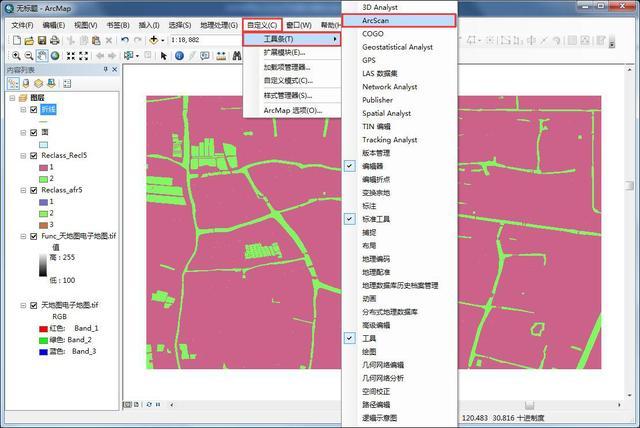The width and height of the screenshot is (640, 428).
Task: Click the pink class 1 swatch under Reclass_Recl5
Action: (x=43, y=168)
